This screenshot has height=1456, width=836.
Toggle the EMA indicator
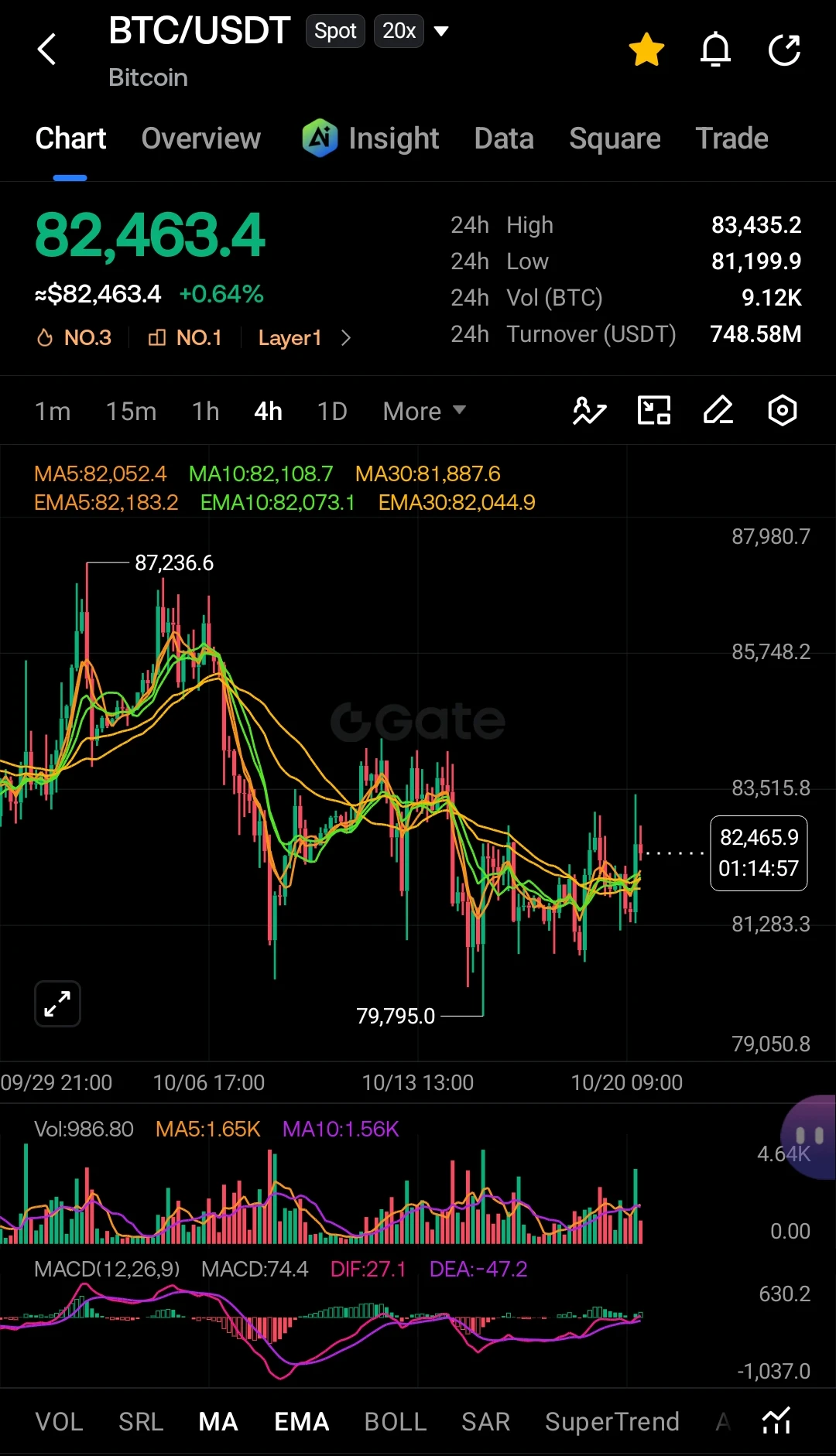tap(302, 1421)
